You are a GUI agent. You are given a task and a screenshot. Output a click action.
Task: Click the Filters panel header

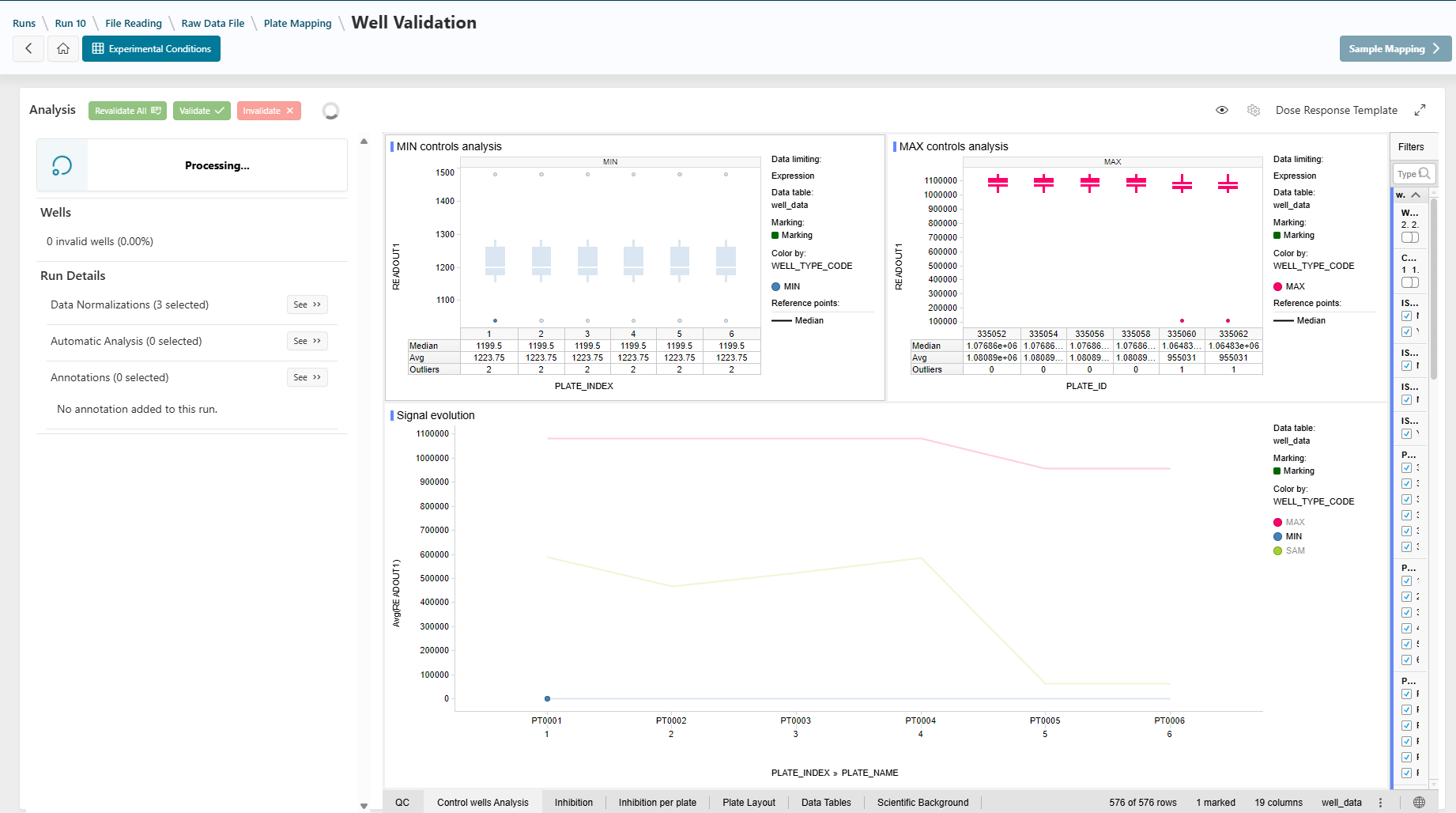coord(1411,146)
